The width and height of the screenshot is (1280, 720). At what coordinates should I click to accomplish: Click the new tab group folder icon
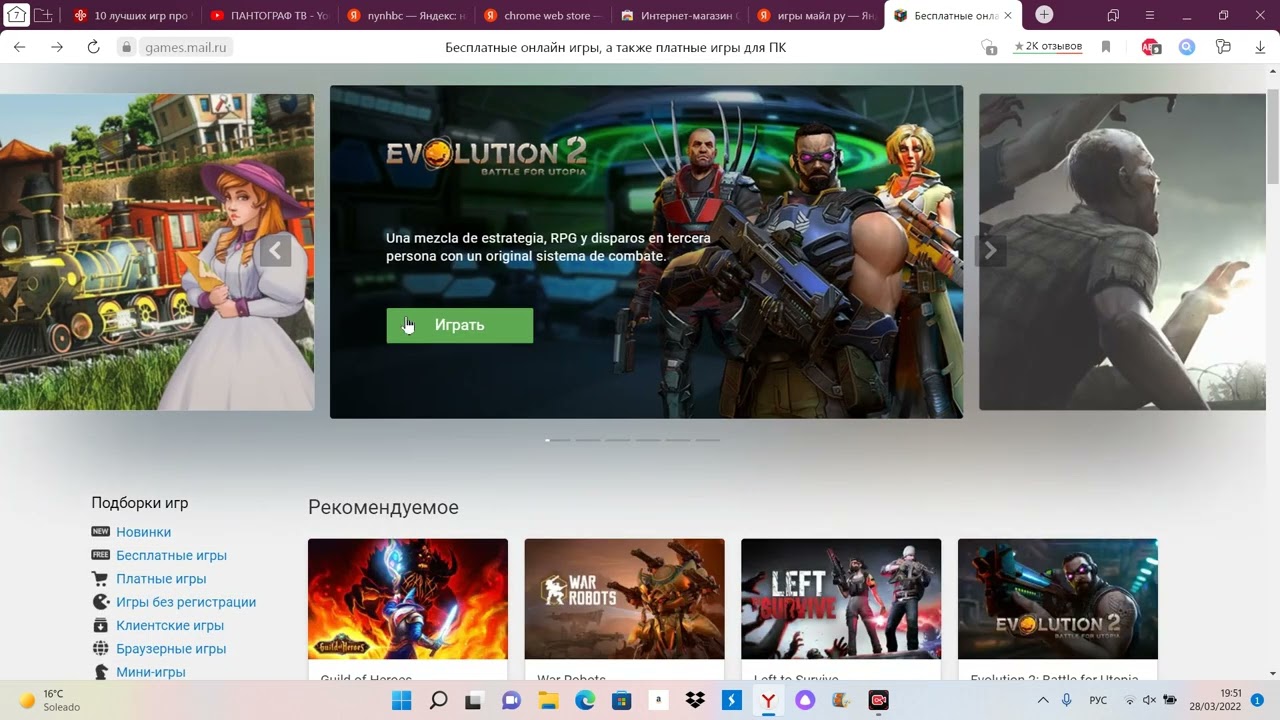click(43, 15)
